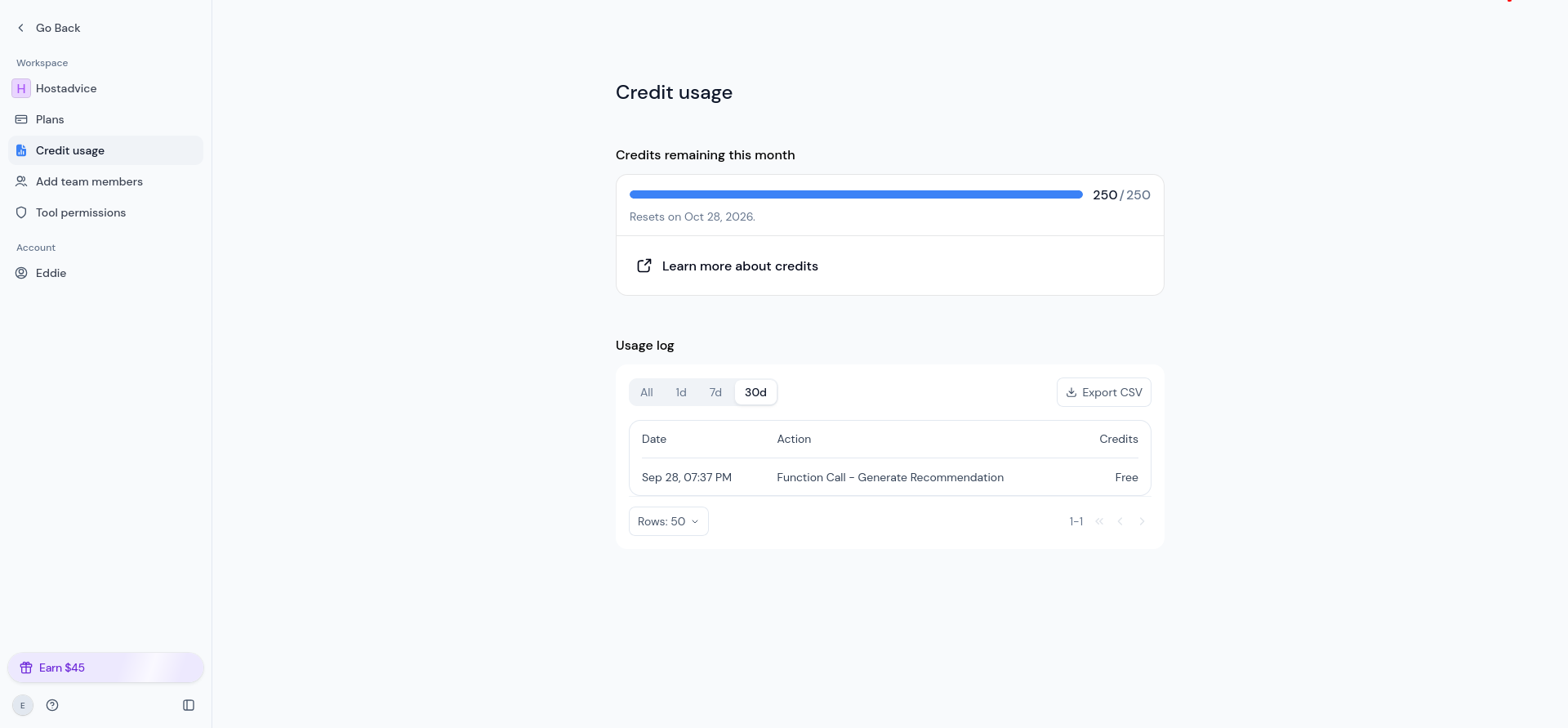
Task: Click the Earn $45 button
Action: (106, 668)
